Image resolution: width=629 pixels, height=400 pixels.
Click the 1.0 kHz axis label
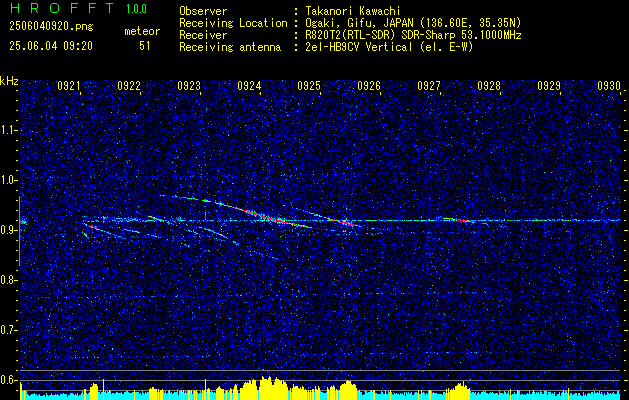click(x=8, y=181)
